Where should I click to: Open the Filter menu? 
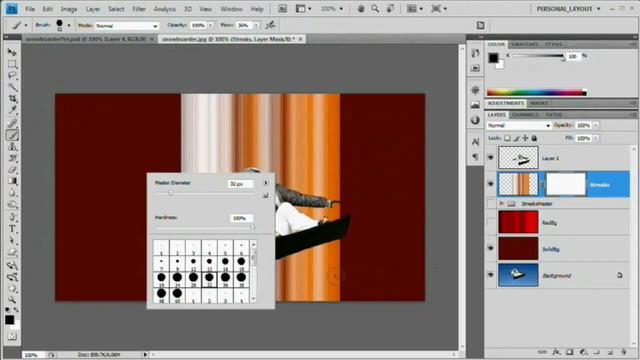coord(139,9)
